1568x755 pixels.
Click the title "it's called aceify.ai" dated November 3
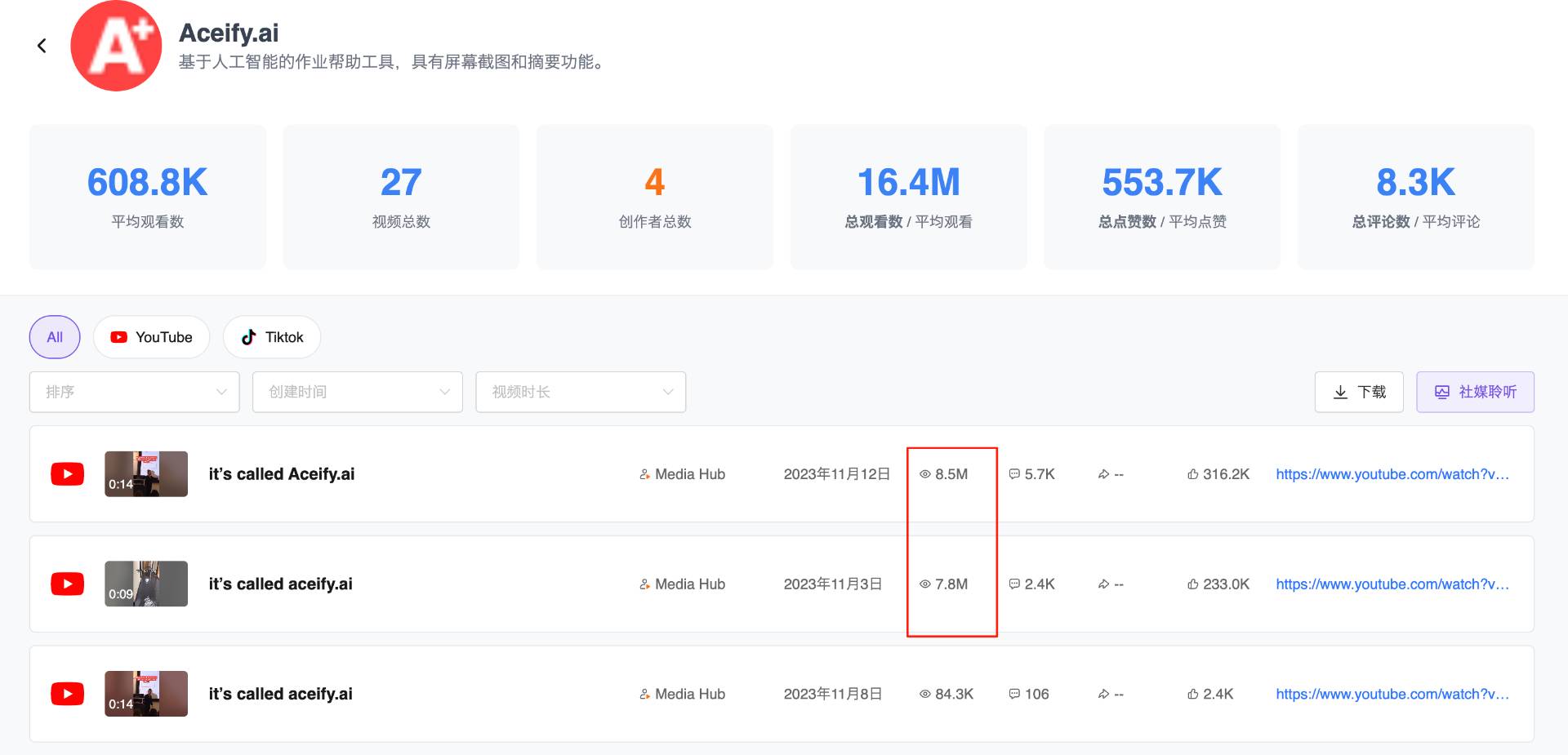(281, 584)
